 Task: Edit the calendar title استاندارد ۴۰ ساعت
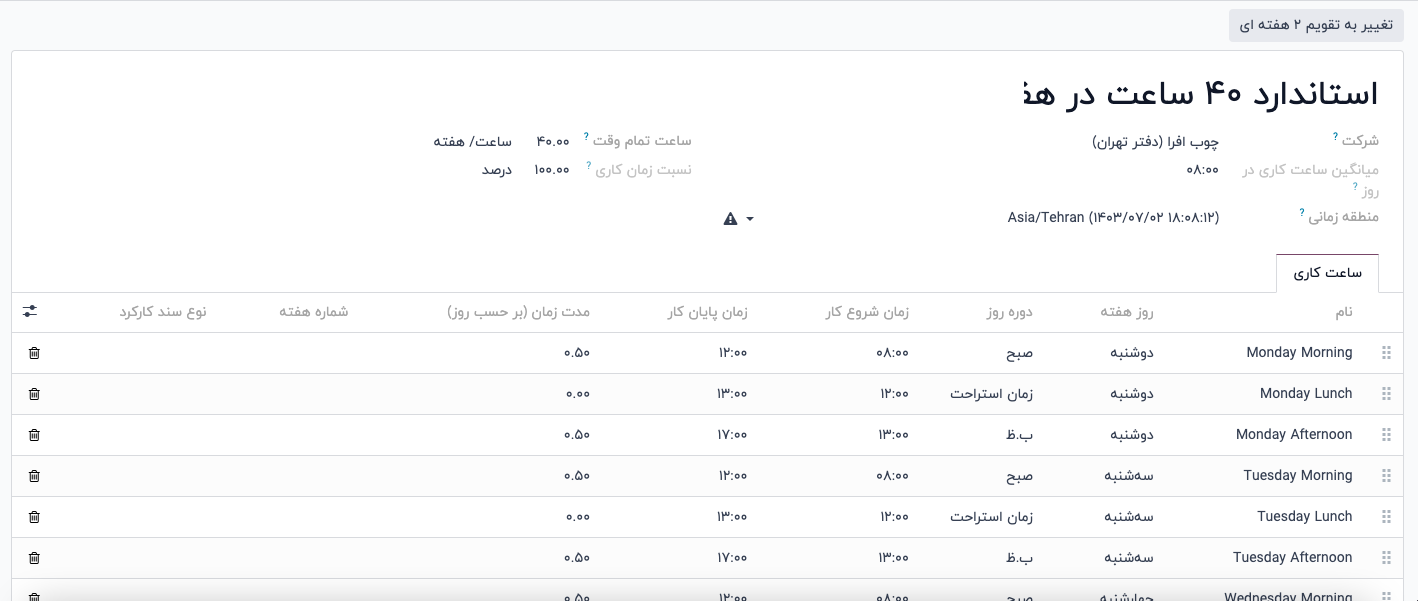(x=1200, y=94)
